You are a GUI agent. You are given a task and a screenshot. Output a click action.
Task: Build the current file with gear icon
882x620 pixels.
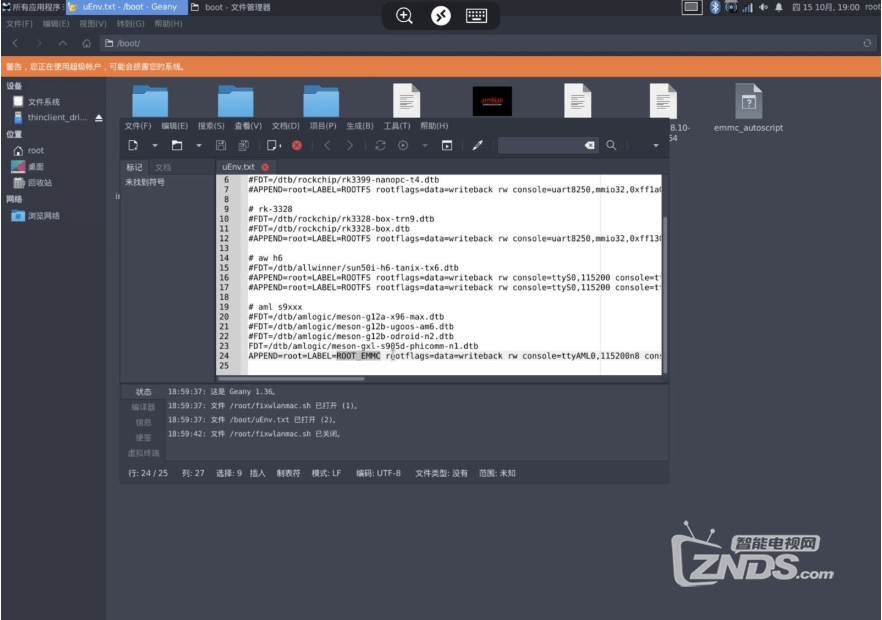[x=403, y=146]
